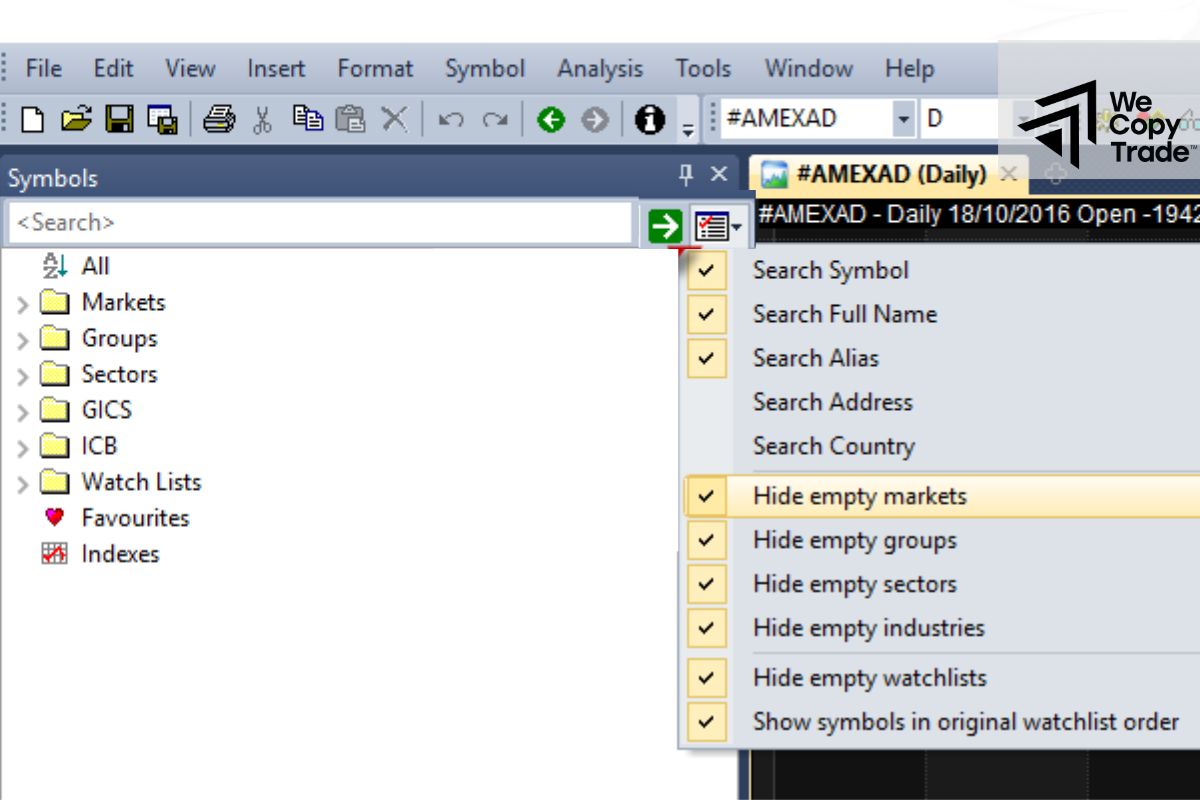Viewport: 1200px width, 800px height.
Task: Click the Save floppy disk icon
Action: [x=120, y=120]
